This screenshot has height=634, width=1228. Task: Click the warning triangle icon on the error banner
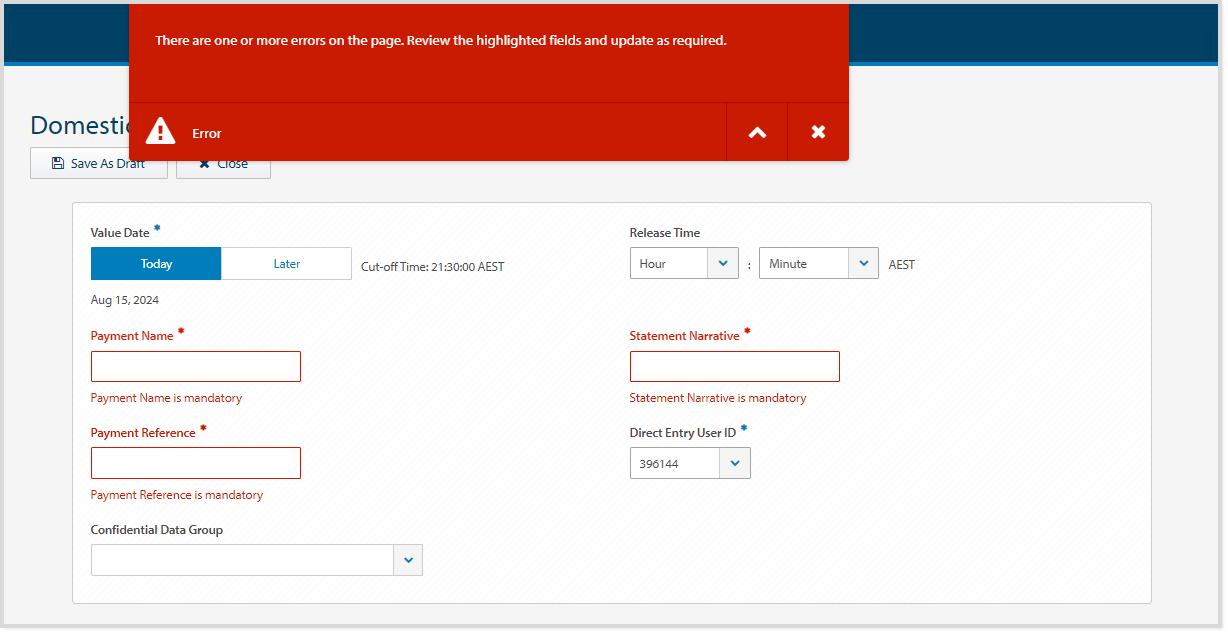[x=160, y=131]
